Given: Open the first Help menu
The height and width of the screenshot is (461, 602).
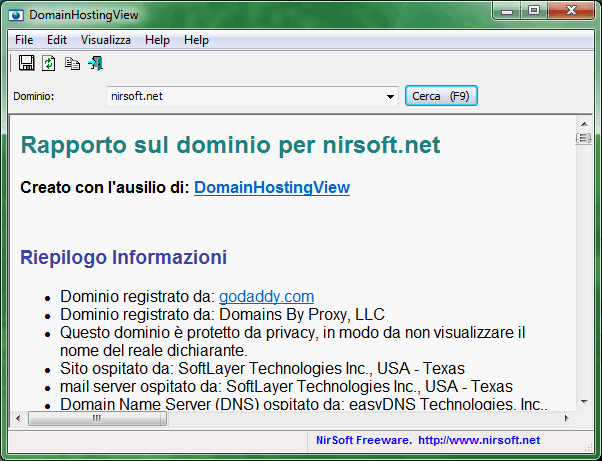Looking at the screenshot, I should (x=157, y=40).
